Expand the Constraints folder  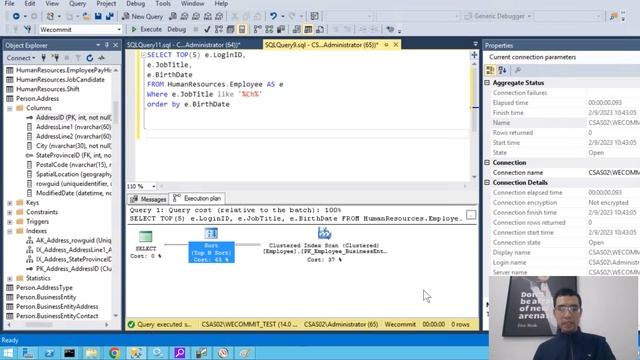coord(10,212)
